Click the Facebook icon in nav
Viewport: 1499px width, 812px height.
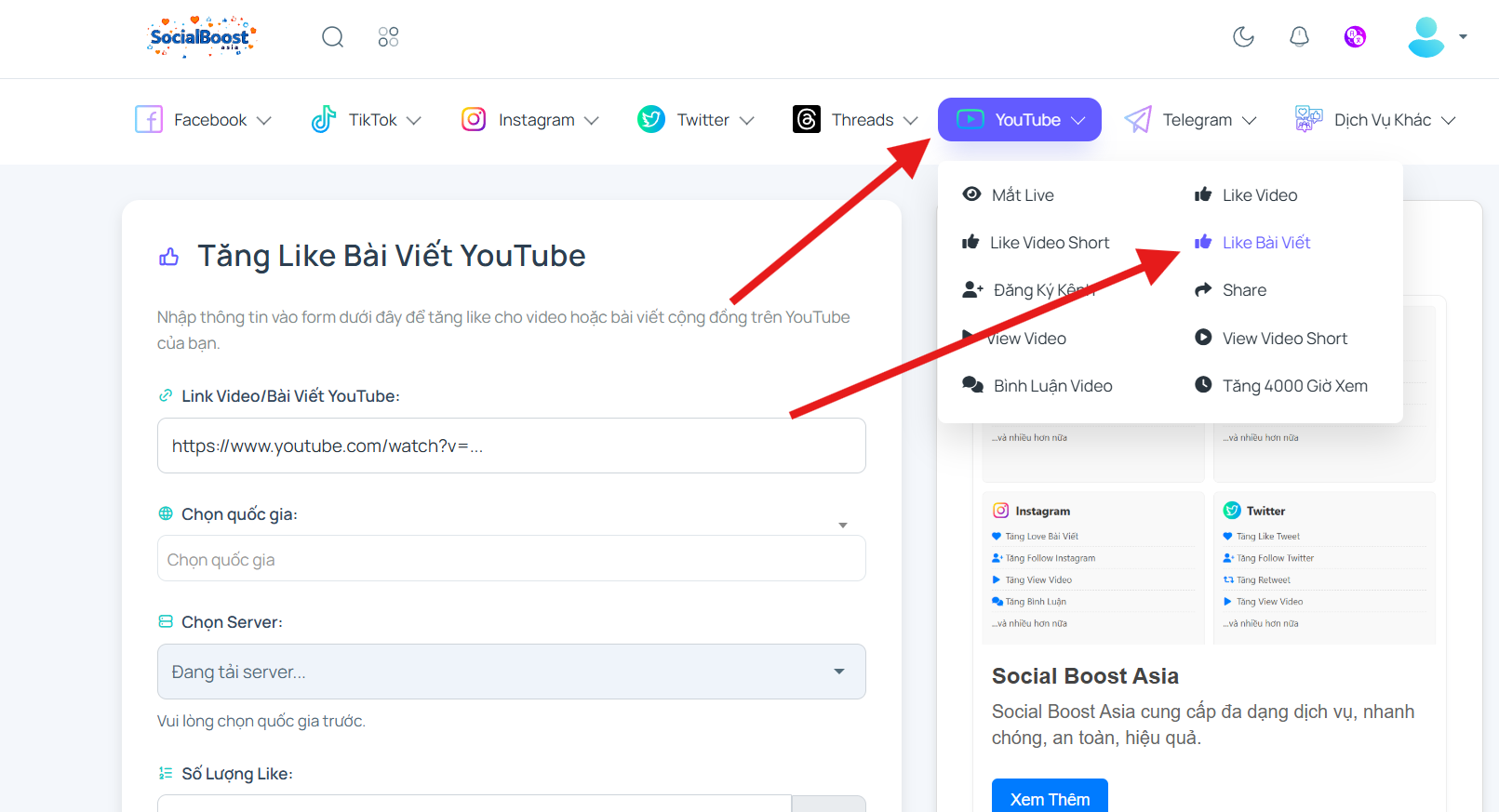tap(149, 120)
